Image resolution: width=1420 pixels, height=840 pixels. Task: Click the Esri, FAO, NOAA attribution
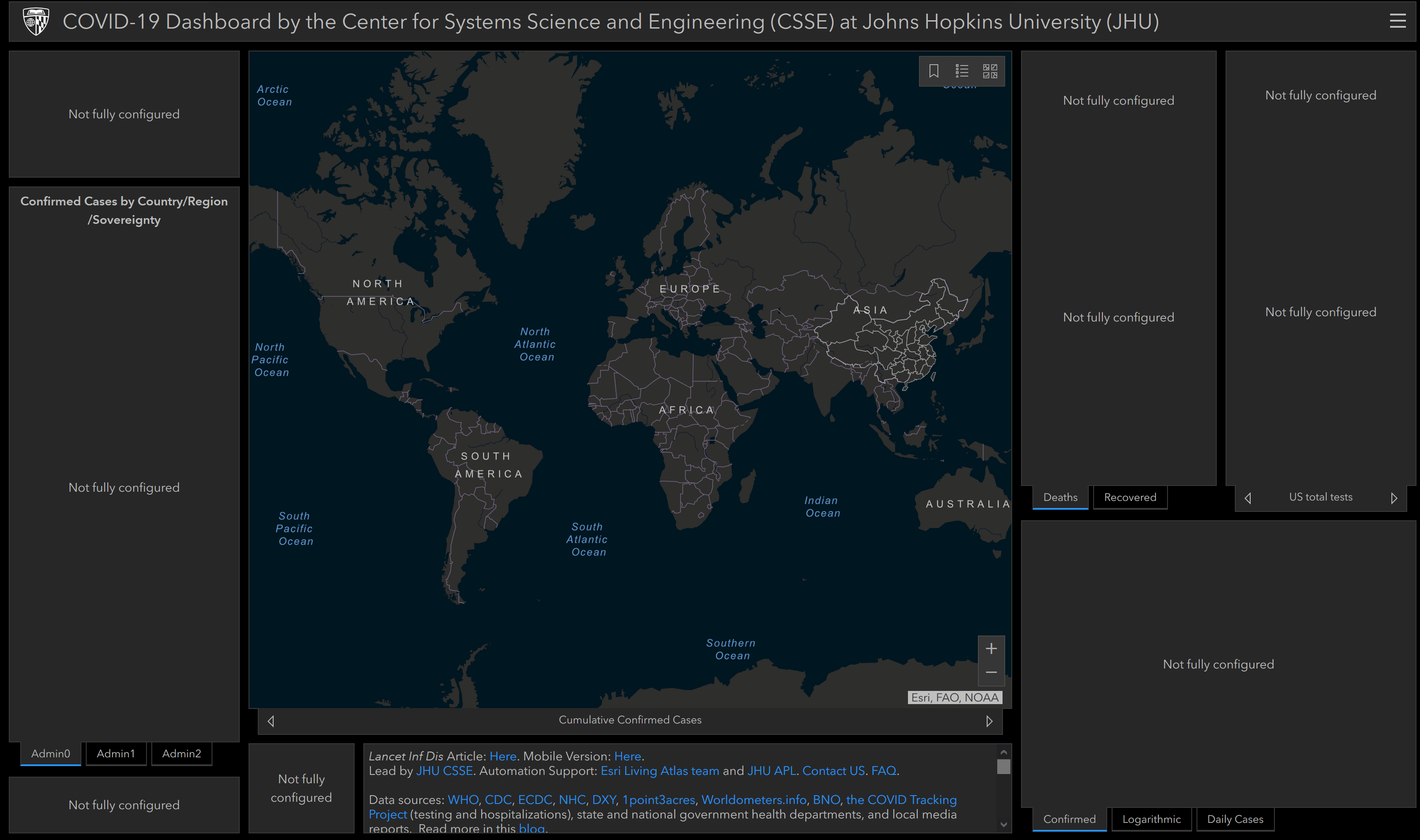click(955, 698)
